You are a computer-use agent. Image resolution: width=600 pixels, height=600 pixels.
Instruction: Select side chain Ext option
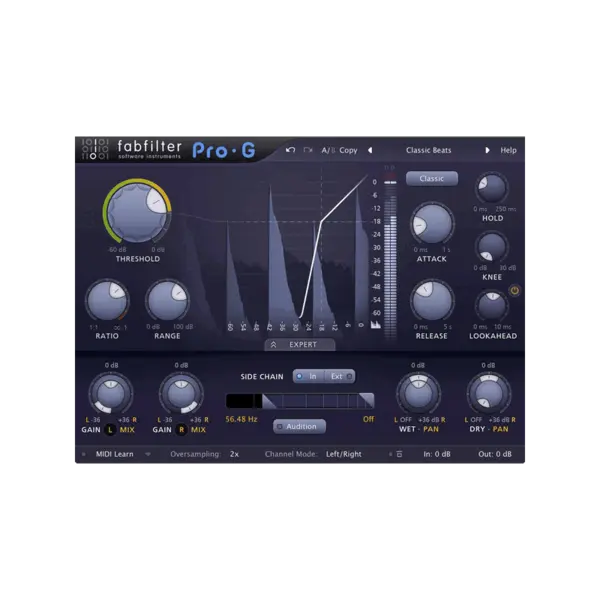pos(340,377)
